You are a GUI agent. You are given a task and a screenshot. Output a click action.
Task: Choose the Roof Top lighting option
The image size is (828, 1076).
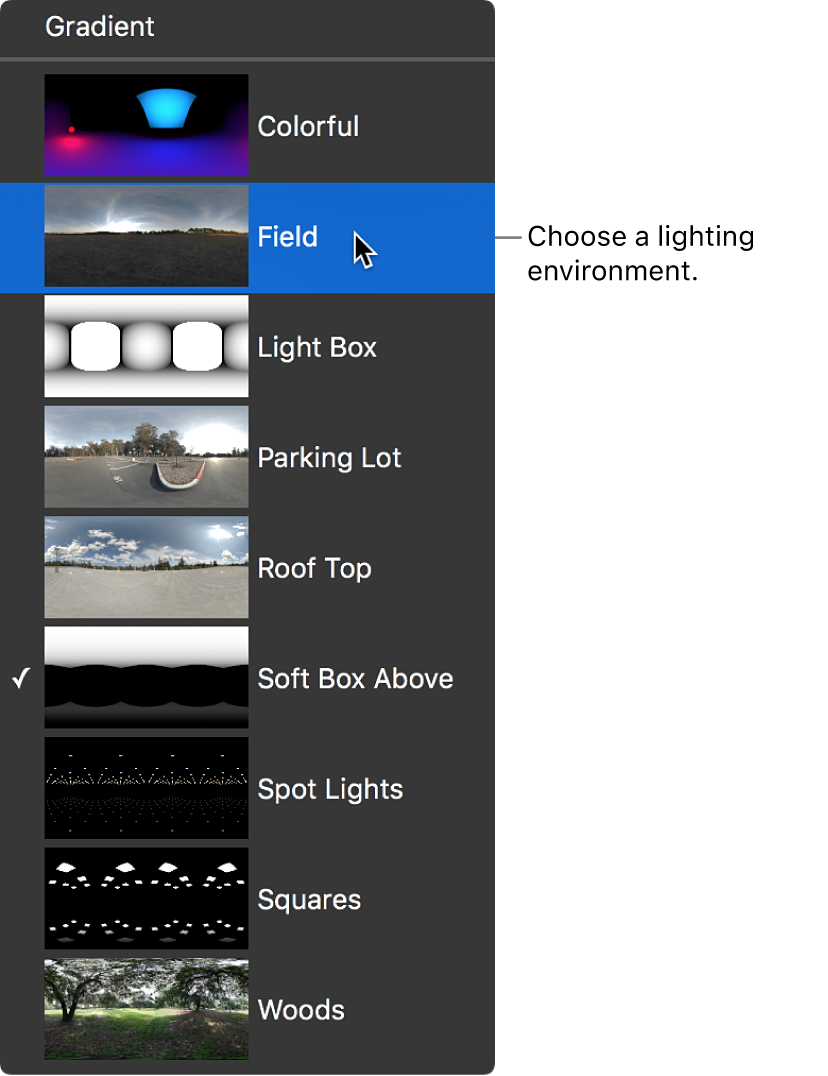click(314, 567)
